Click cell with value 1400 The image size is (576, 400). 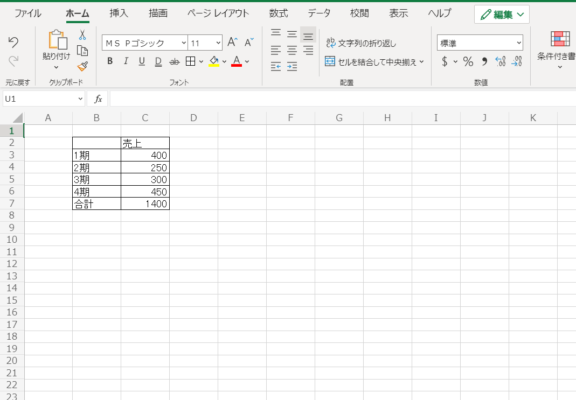tap(145, 203)
